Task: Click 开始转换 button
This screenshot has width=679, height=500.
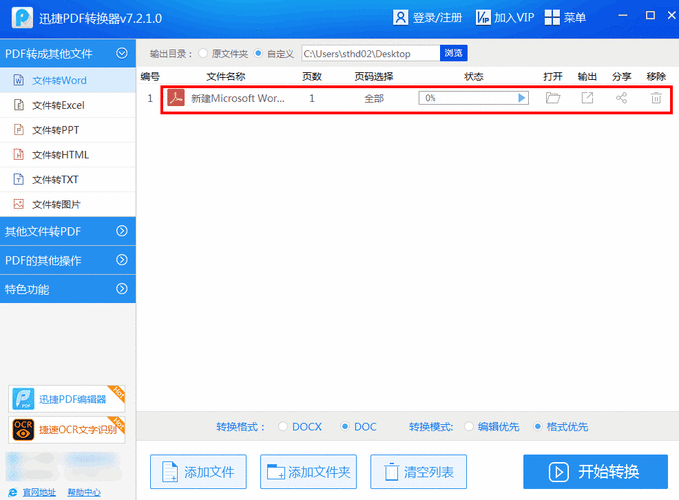Action: 595,471
